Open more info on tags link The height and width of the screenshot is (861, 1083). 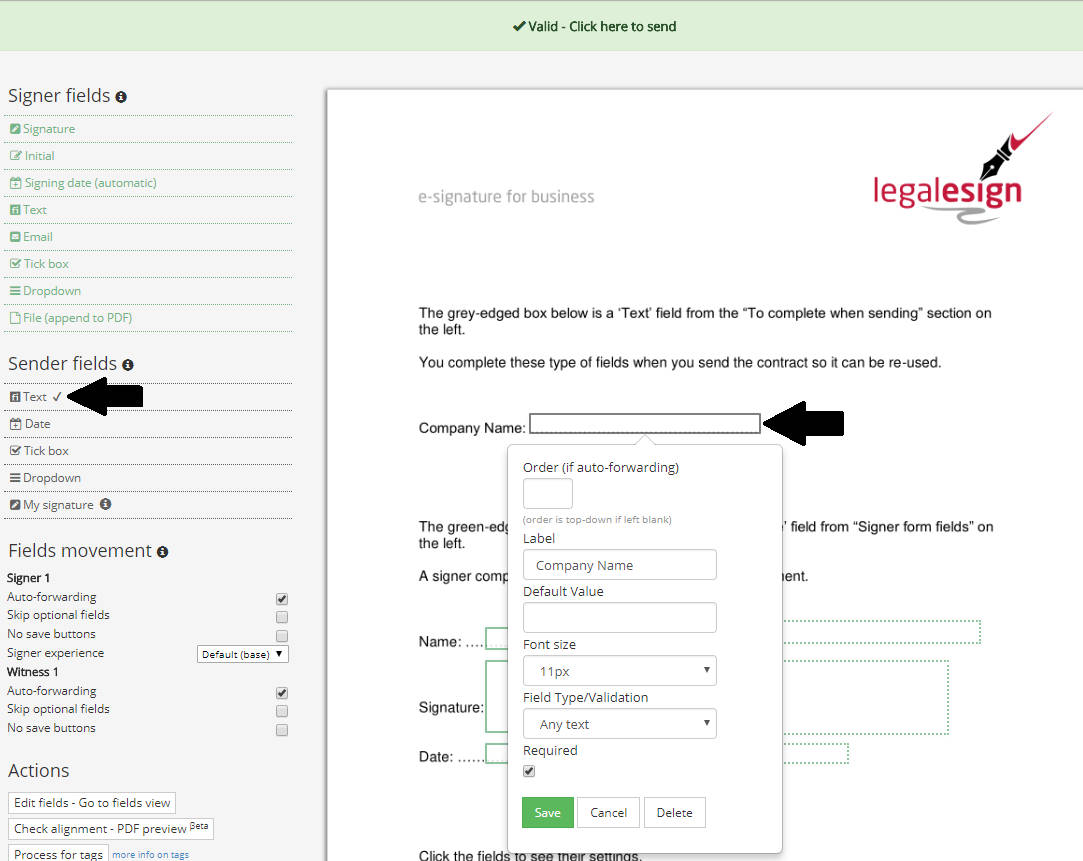(151, 855)
